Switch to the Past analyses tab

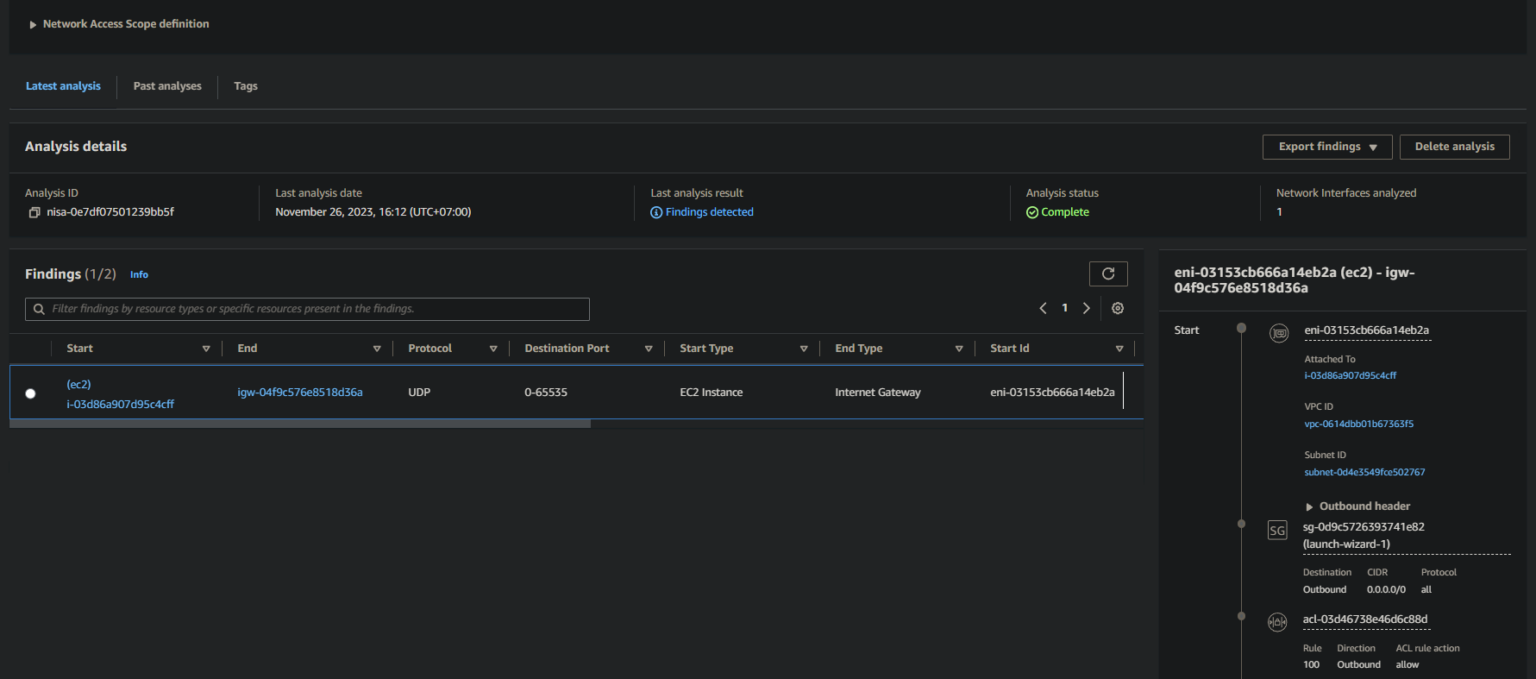click(x=167, y=86)
